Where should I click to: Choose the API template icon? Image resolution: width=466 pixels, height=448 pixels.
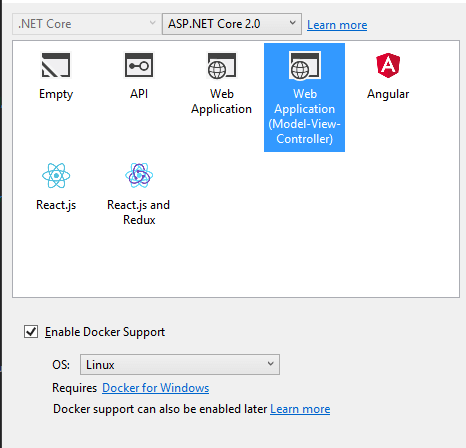[139, 65]
